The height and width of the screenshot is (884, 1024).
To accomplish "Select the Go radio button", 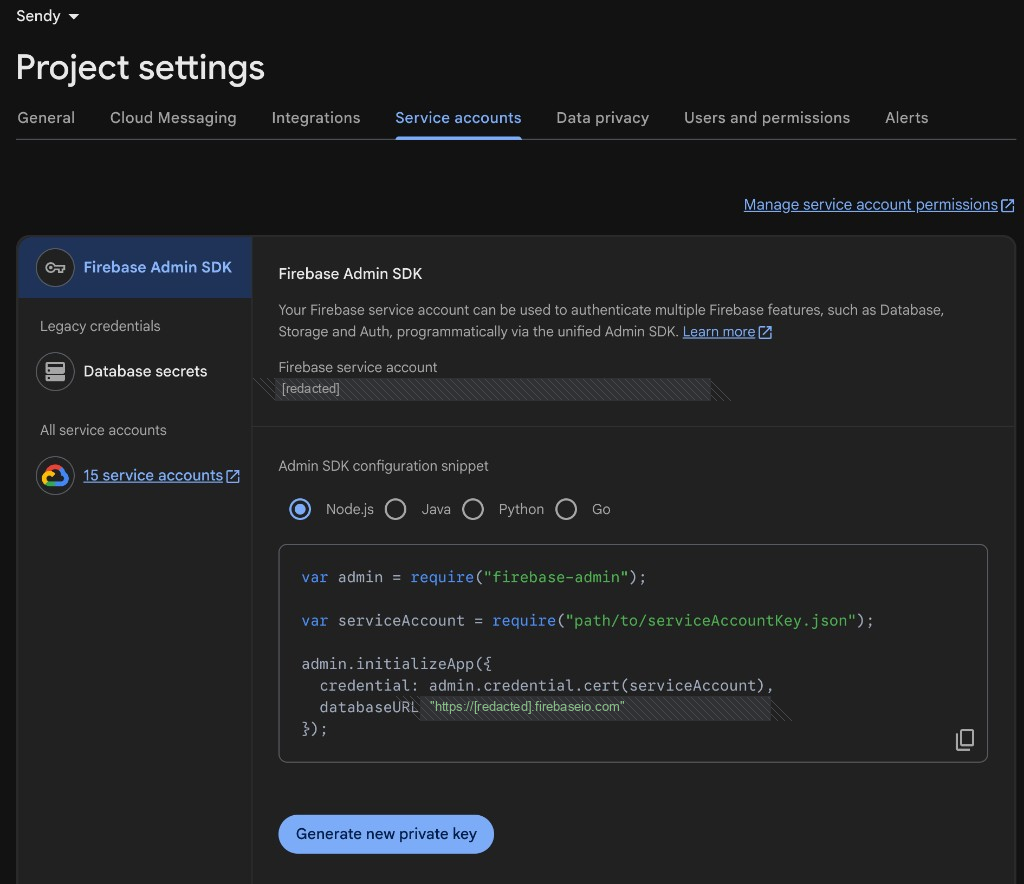I will coord(566,509).
